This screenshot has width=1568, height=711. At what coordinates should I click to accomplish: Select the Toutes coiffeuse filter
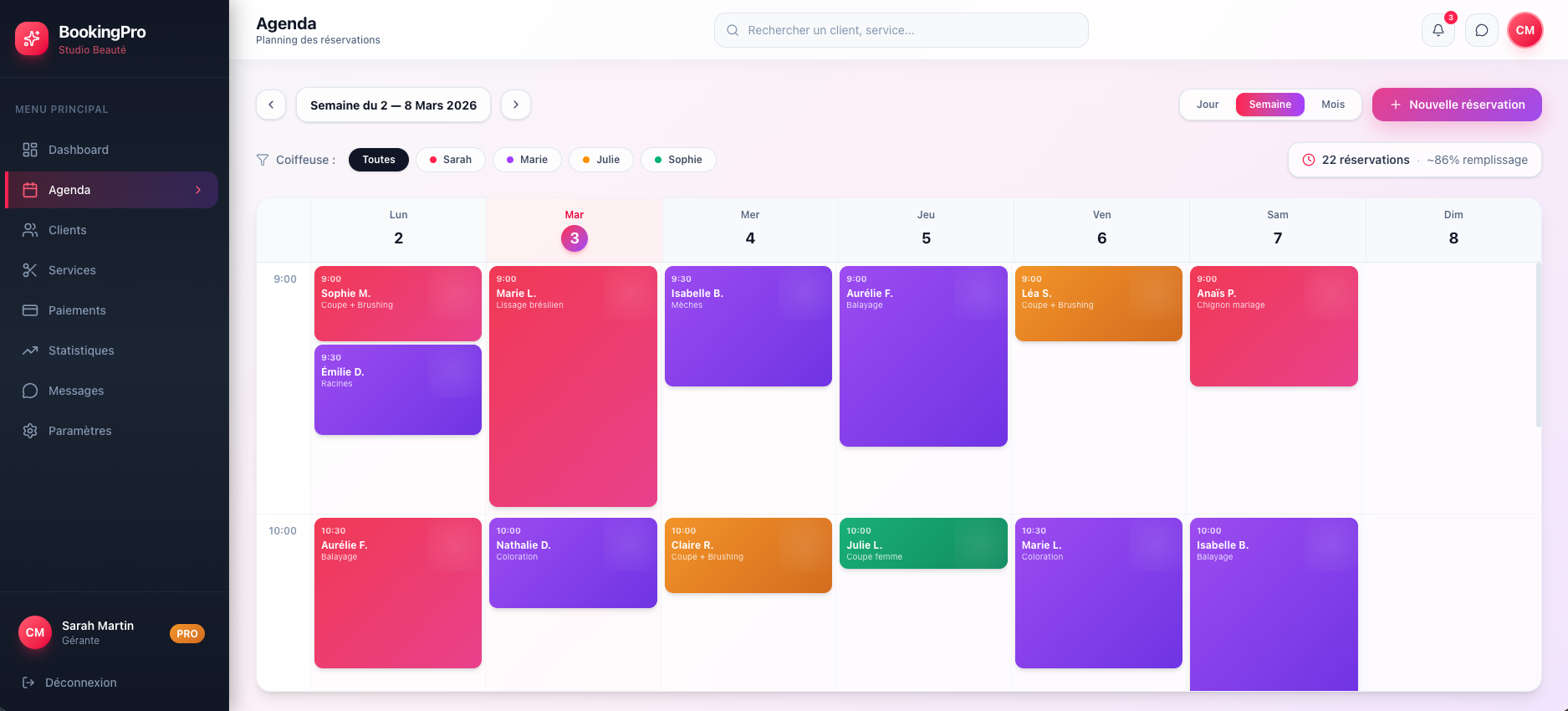tap(378, 160)
